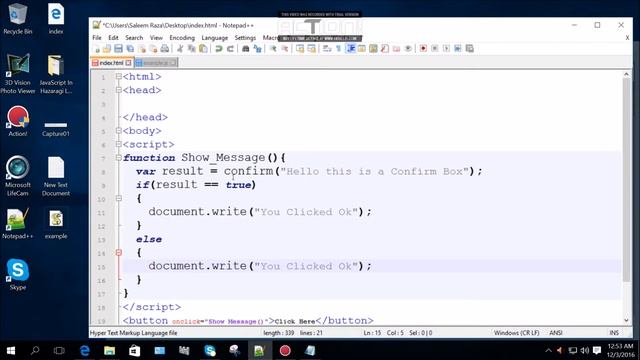Open the View menu
The height and width of the screenshot is (360, 640).
[x=156, y=38]
